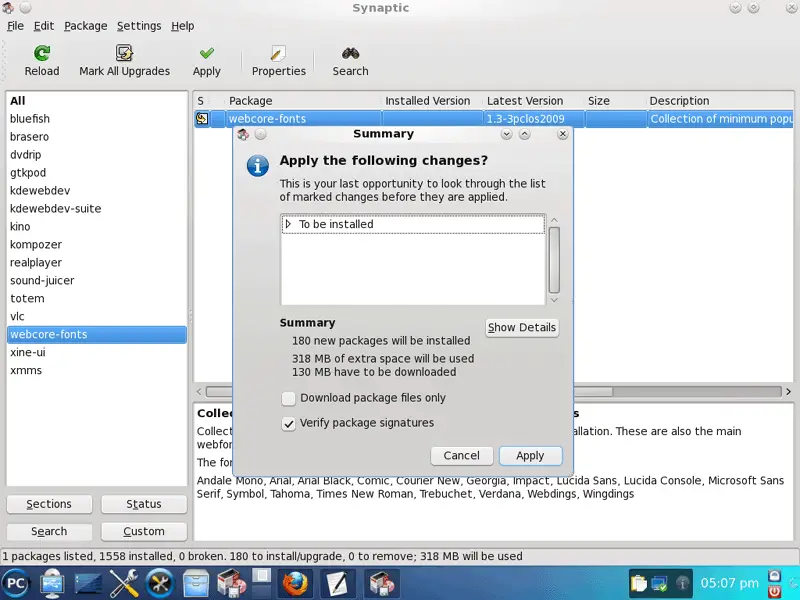Cancel the Summary dialog

[x=461, y=455]
